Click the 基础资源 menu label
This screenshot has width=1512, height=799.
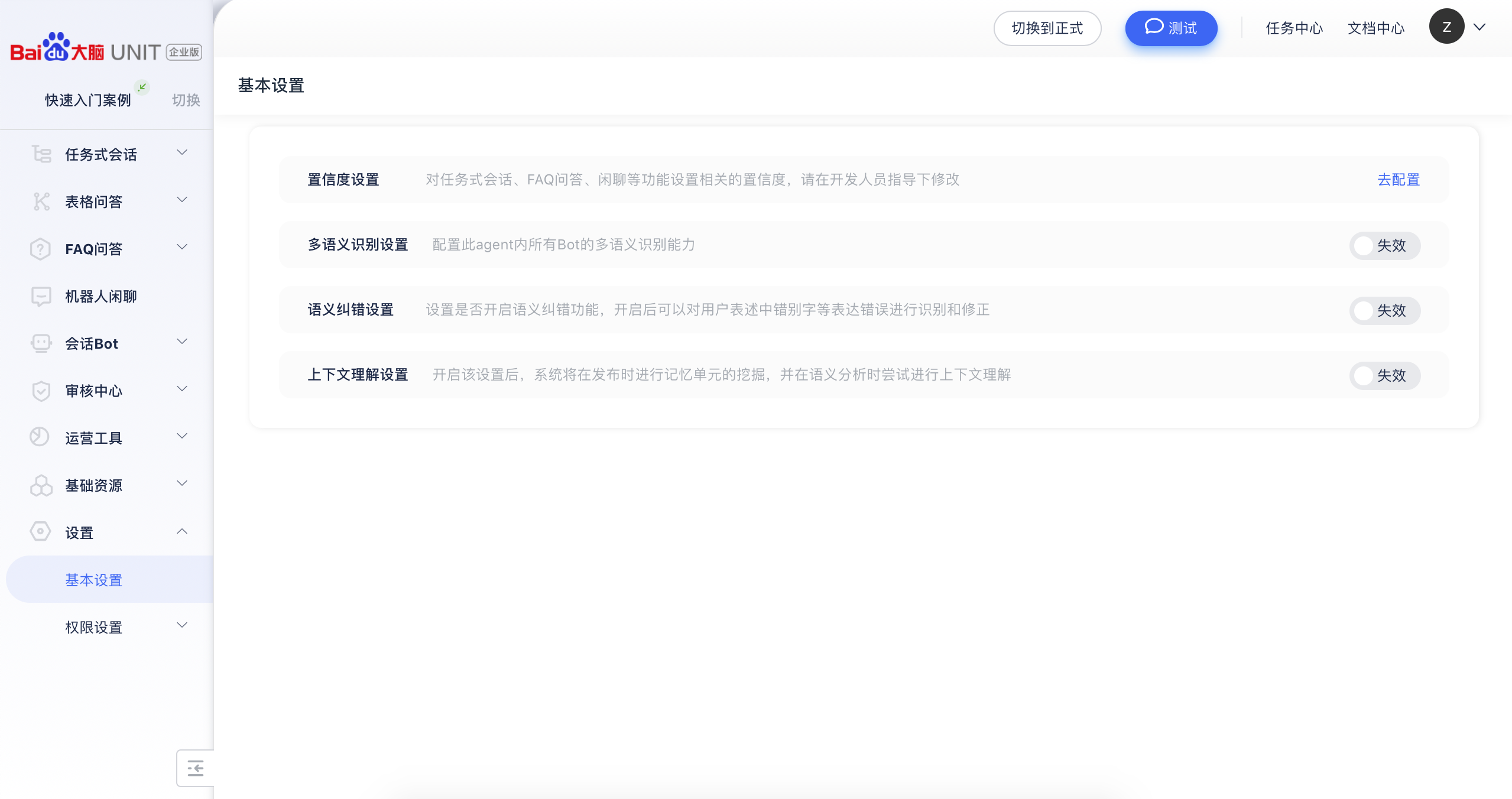click(x=93, y=486)
